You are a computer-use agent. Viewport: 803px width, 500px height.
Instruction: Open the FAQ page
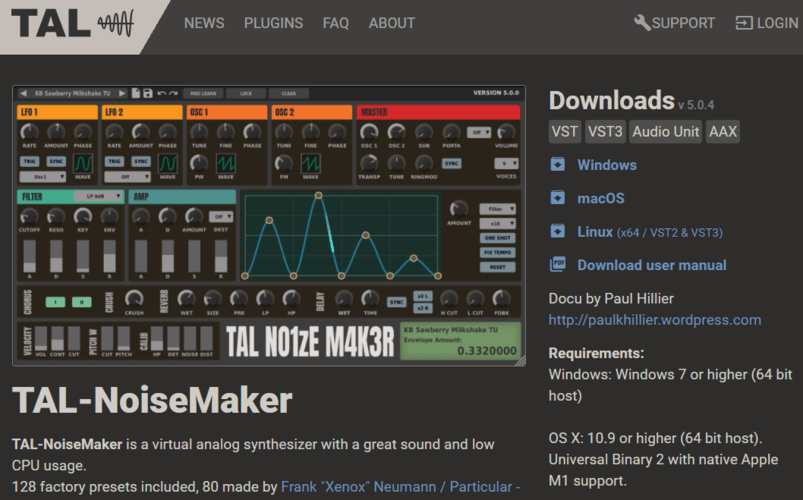[x=335, y=23]
